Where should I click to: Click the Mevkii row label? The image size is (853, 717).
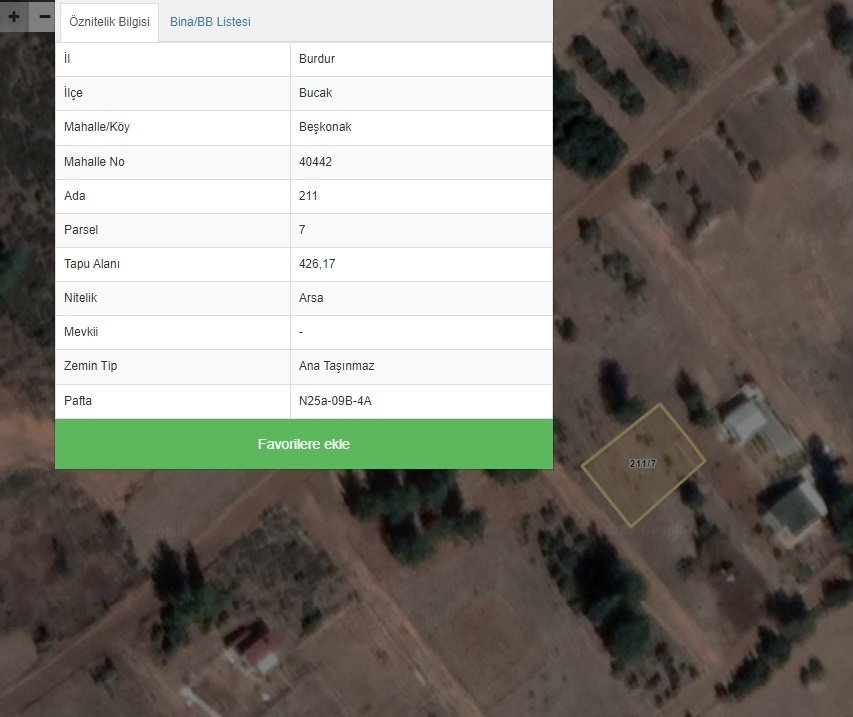pyautogui.click(x=81, y=332)
